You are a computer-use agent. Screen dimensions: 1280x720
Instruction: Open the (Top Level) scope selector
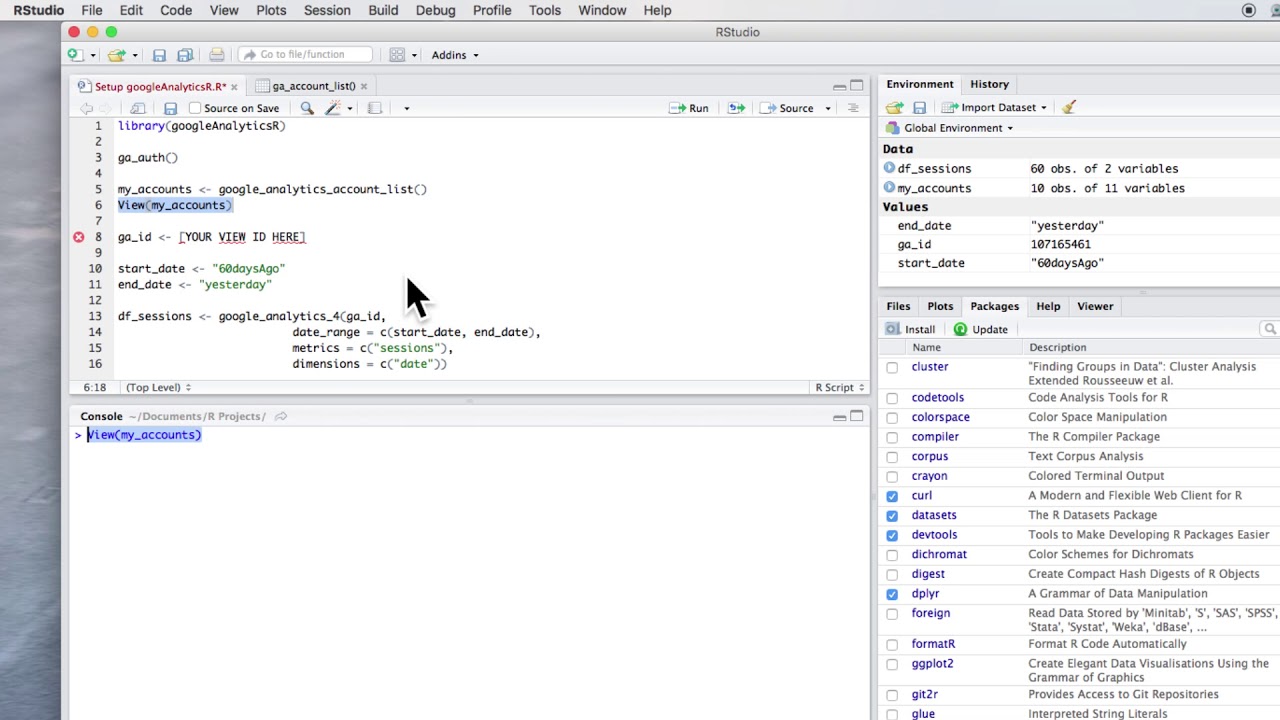pyautogui.click(x=158, y=387)
